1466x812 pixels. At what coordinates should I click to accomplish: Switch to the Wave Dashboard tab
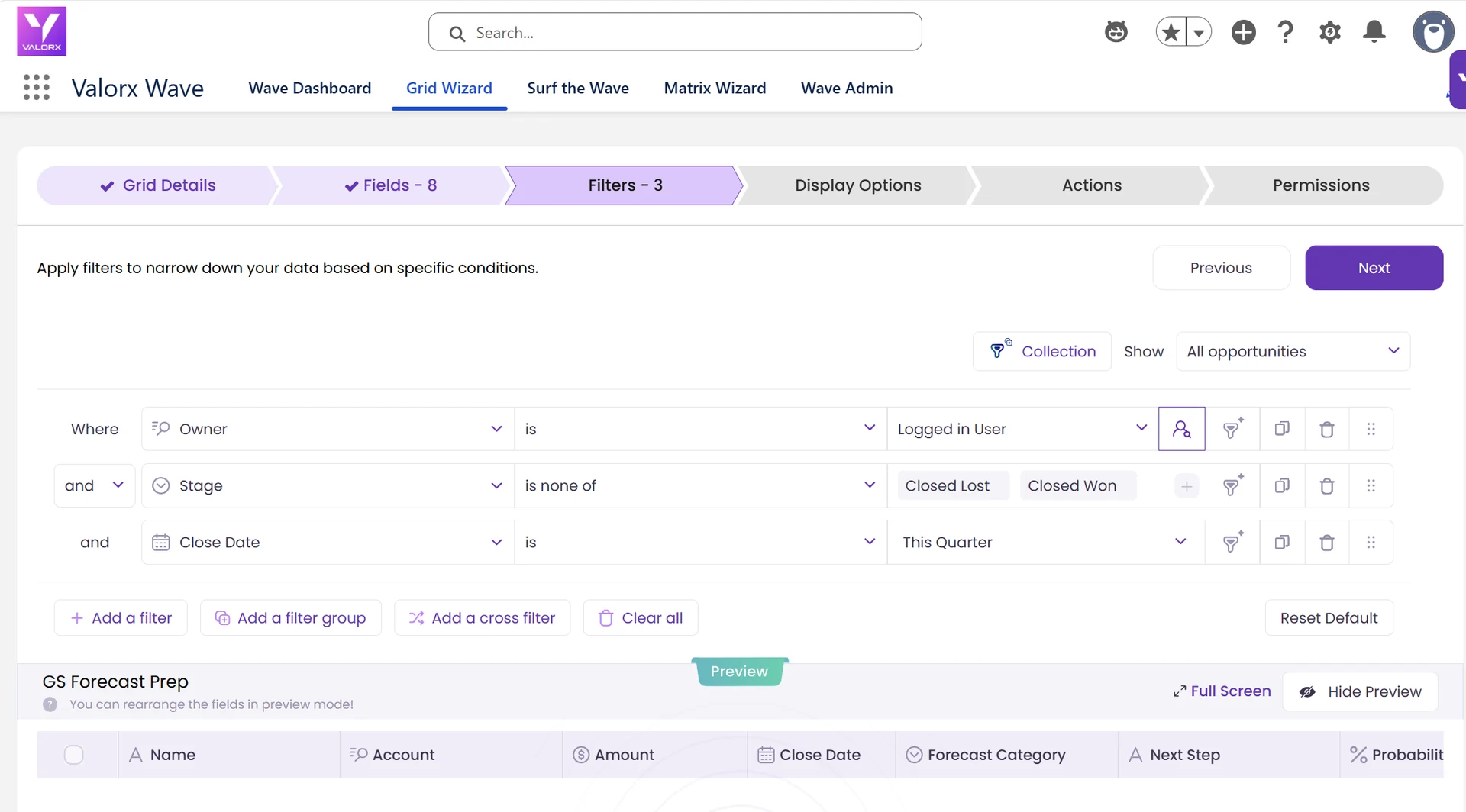click(x=310, y=88)
